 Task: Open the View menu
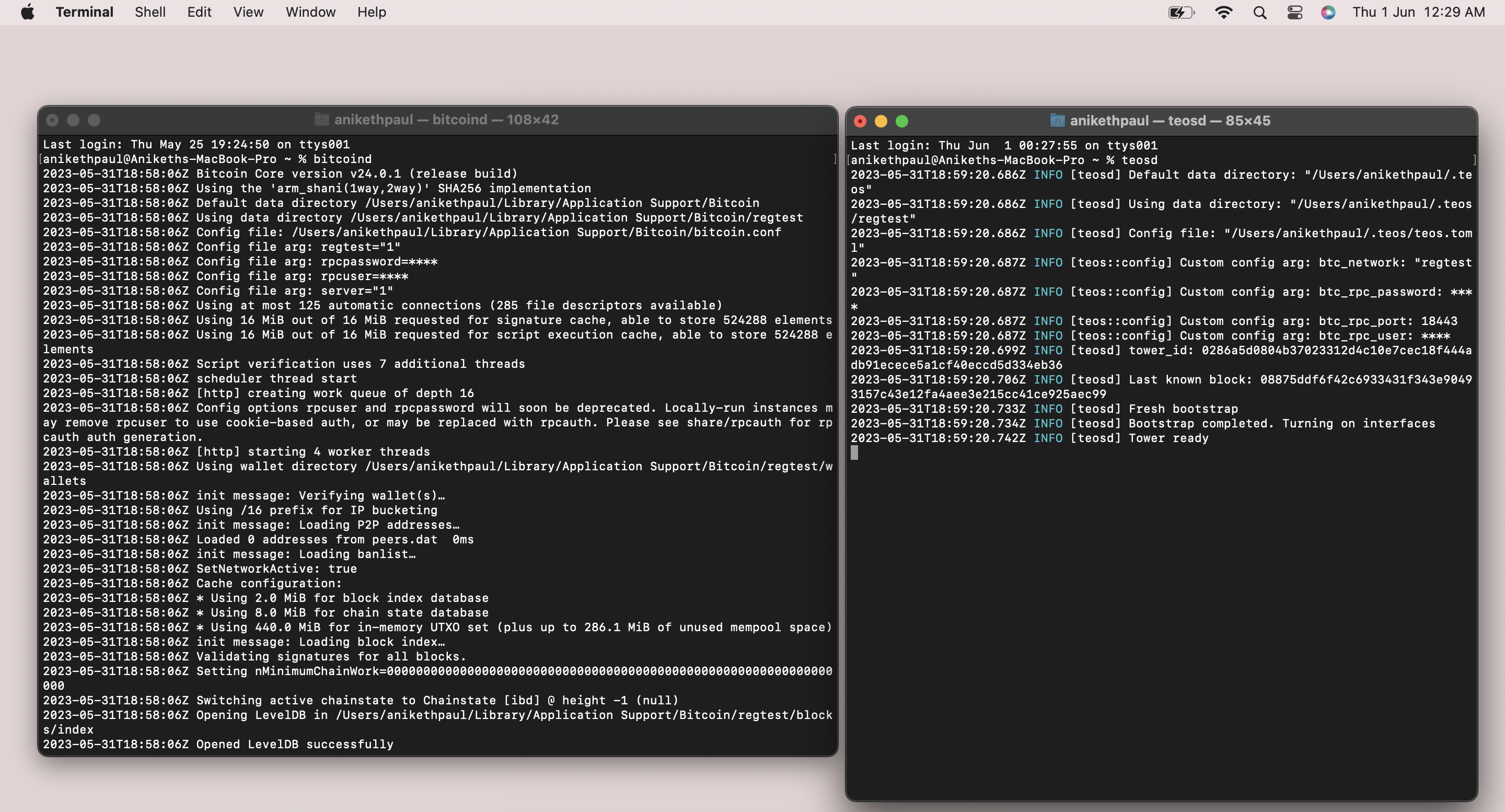point(248,12)
